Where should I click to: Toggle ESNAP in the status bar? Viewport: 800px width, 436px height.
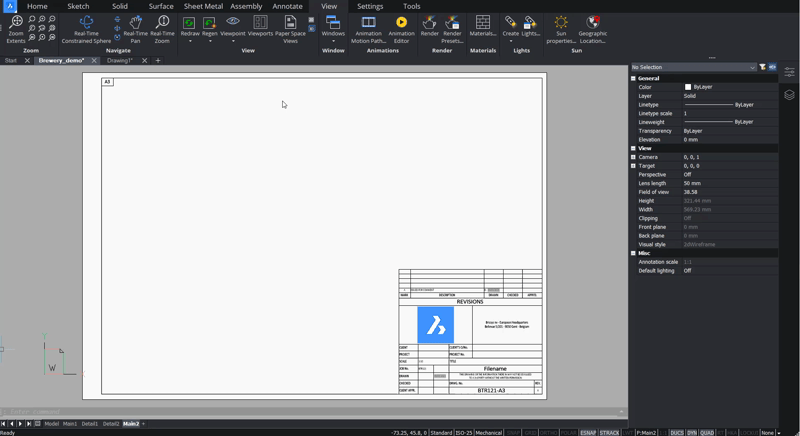click(x=588, y=433)
